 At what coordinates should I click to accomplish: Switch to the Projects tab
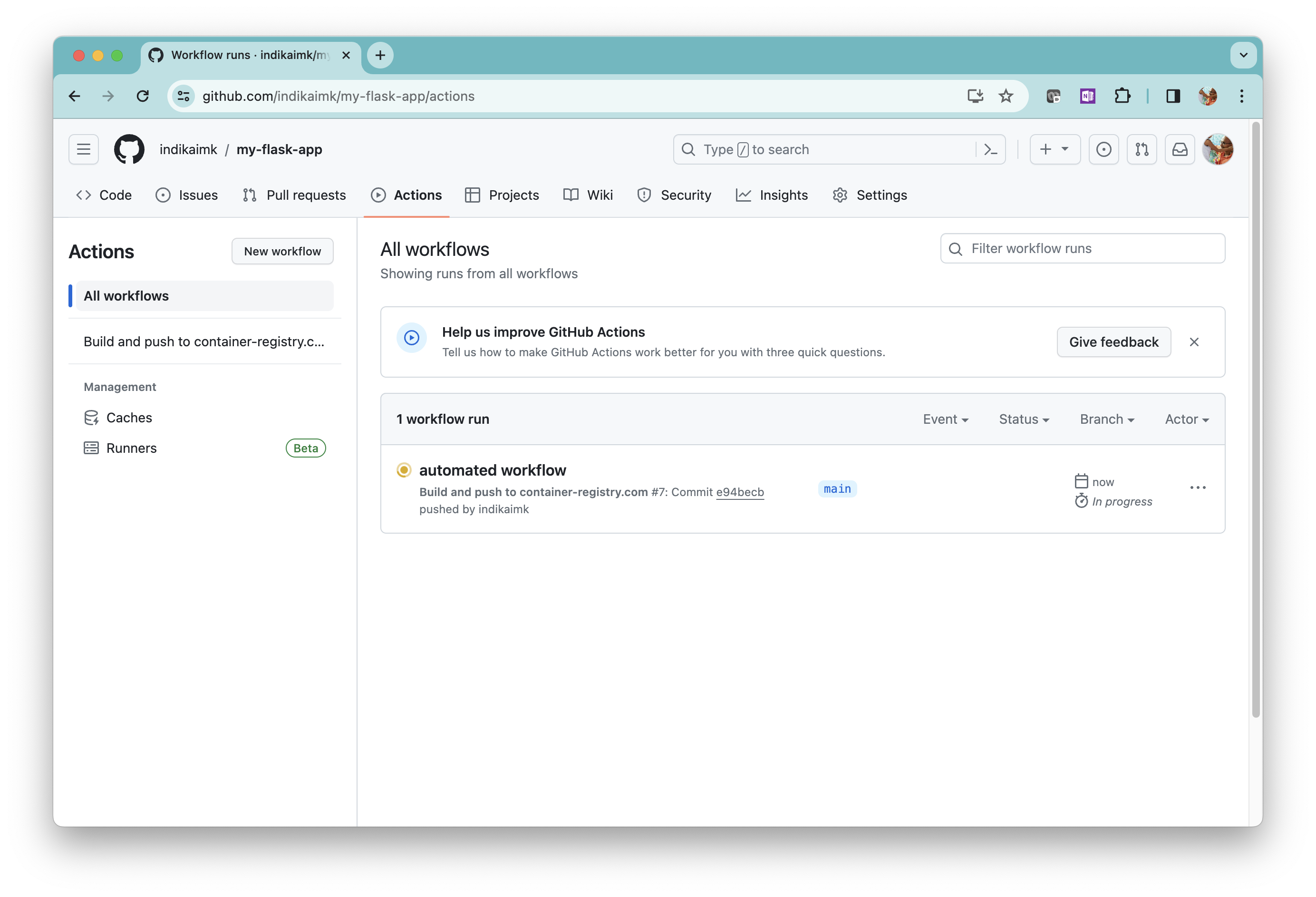[502, 195]
